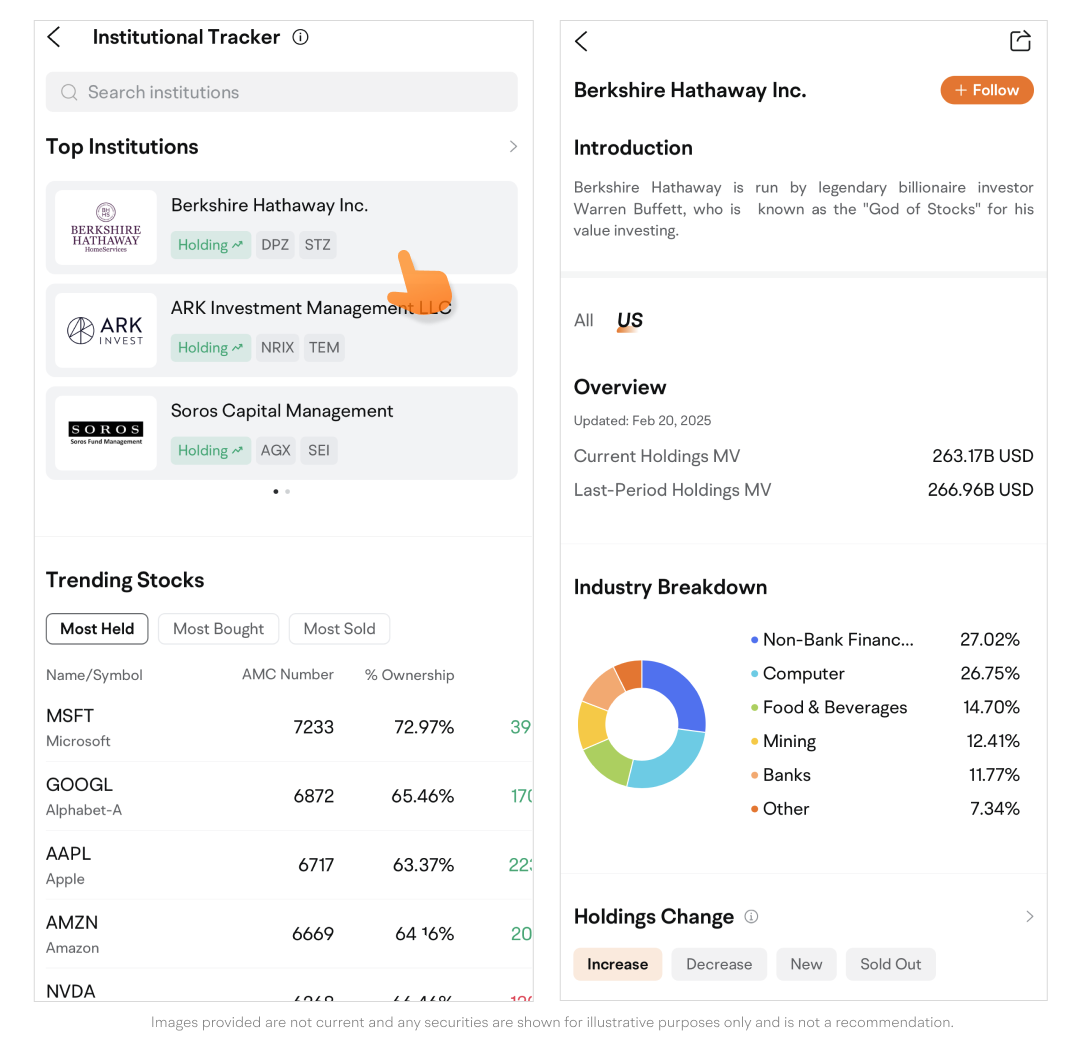Go back from Berkshire Hathaway detail page
The height and width of the screenshot is (1052, 1080).
582,41
